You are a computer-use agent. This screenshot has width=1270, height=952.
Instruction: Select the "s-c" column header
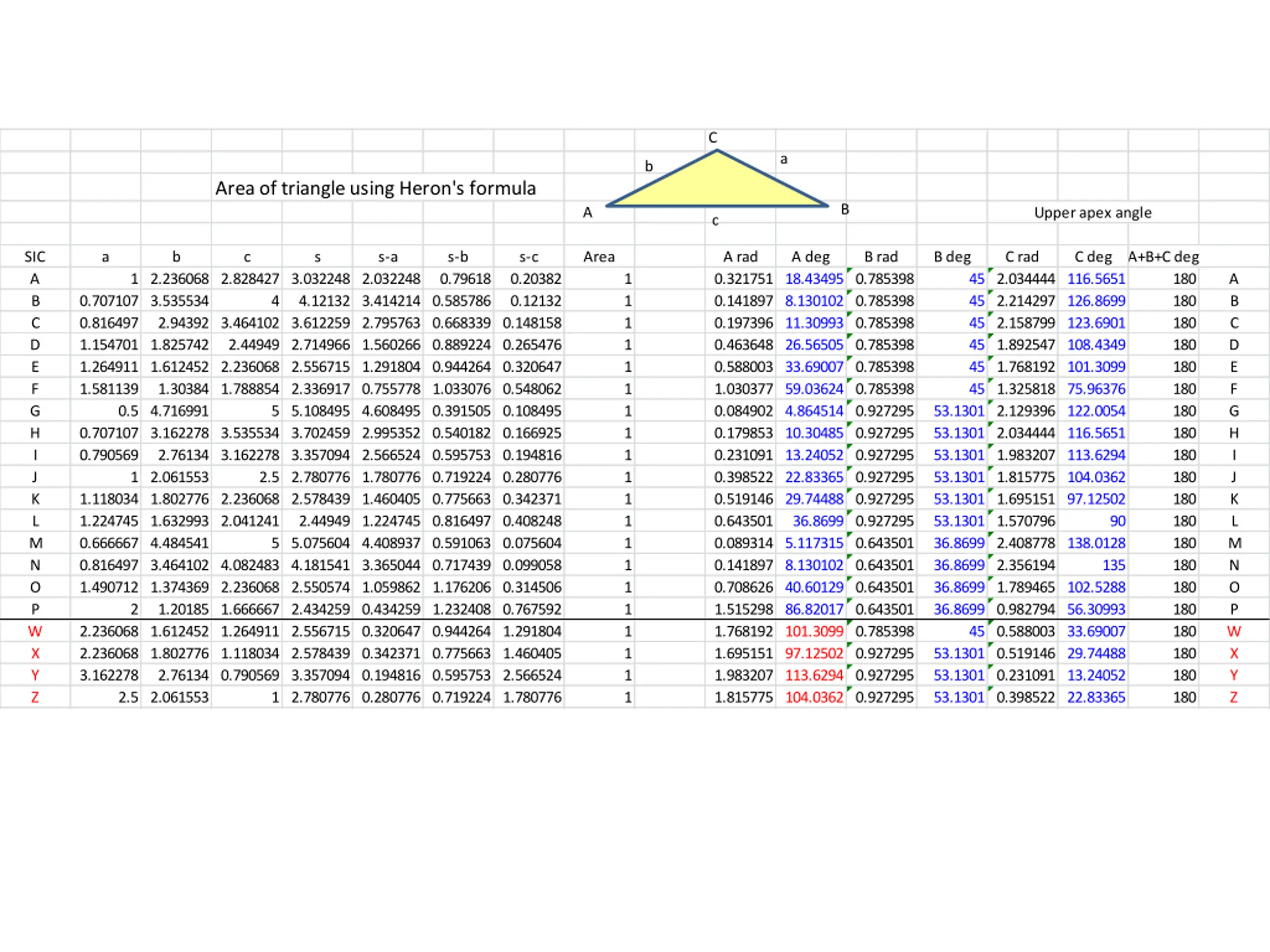pyautogui.click(x=529, y=257)
